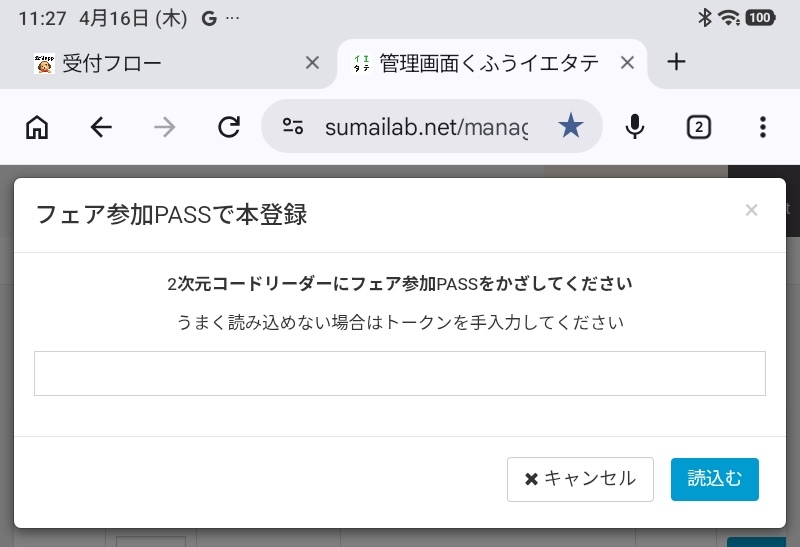Image resolution: width=800 pixels, height=547 pixels.
Task: Open a new browser tab
Action: tap(677, 62)
